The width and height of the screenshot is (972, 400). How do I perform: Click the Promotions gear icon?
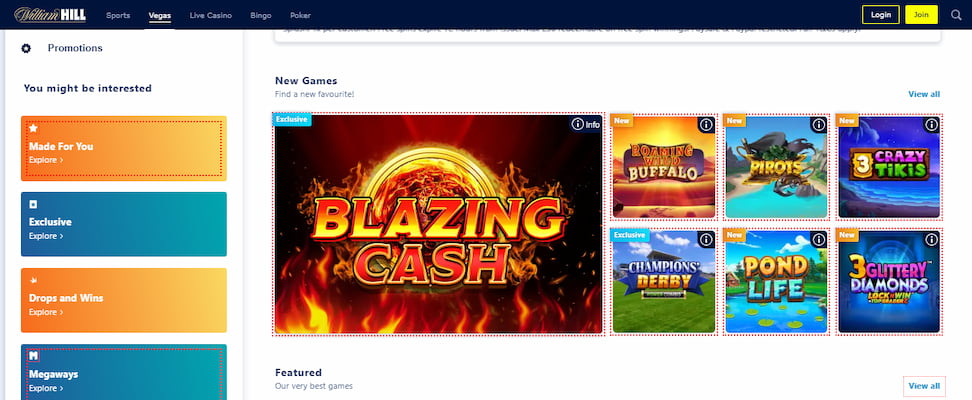[x=26, y=48]
